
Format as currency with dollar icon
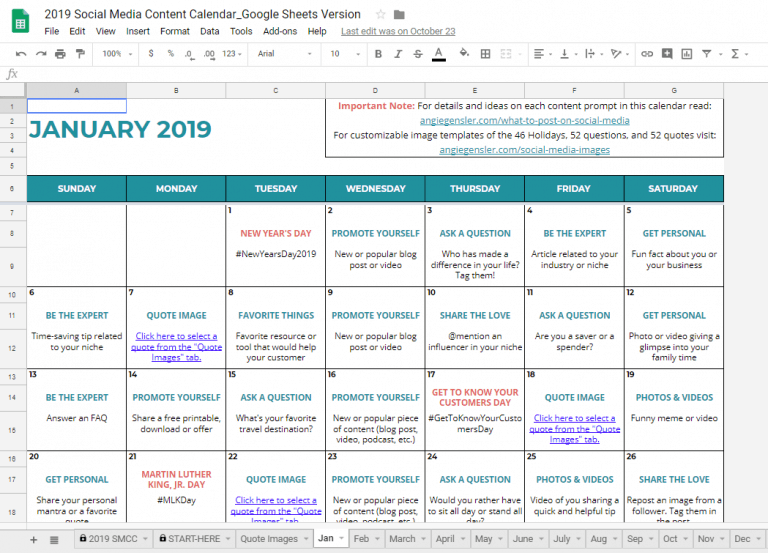coord(151,54)
